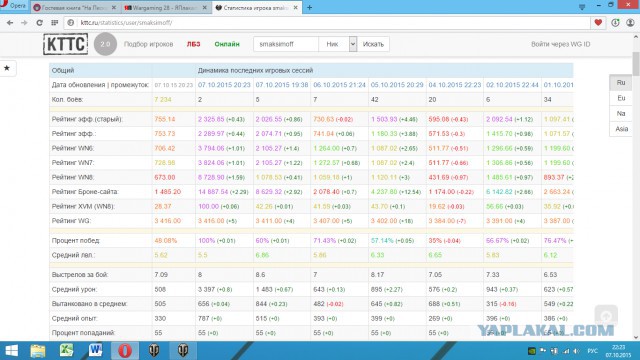Viewport: 640px width, 360px height.
Task: Go back using the browser back arrow
Action: (10, 23)
